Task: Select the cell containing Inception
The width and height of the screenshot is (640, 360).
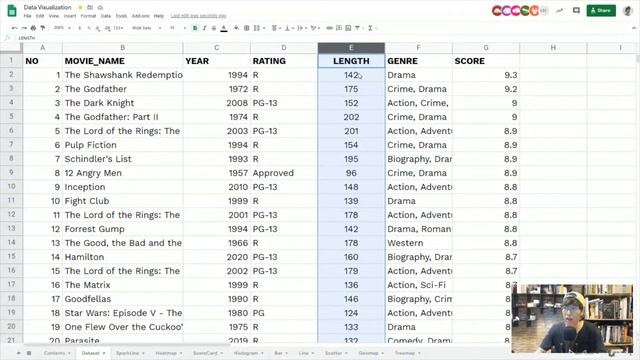Action: coord(122,187)
